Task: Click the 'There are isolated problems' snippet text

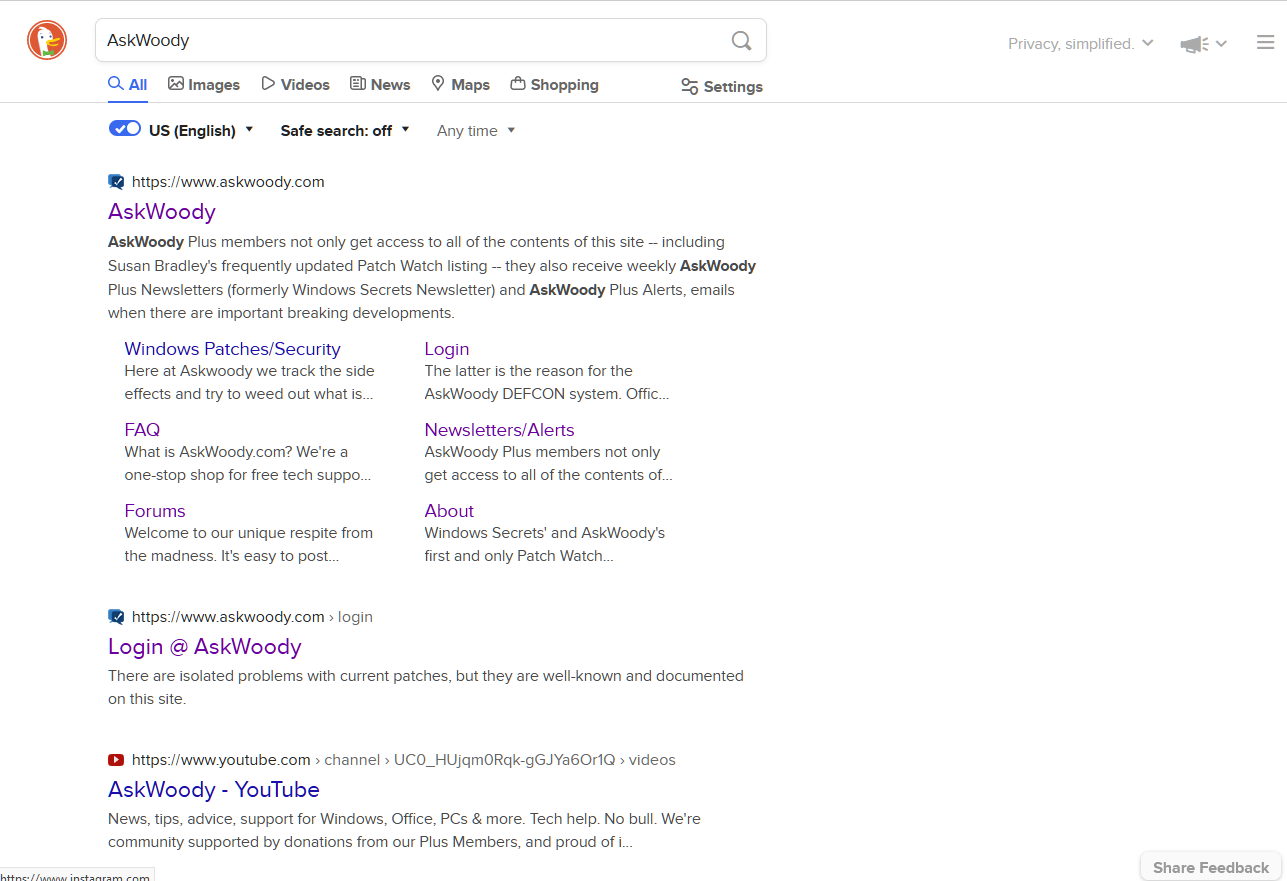Action: [426, 687]
